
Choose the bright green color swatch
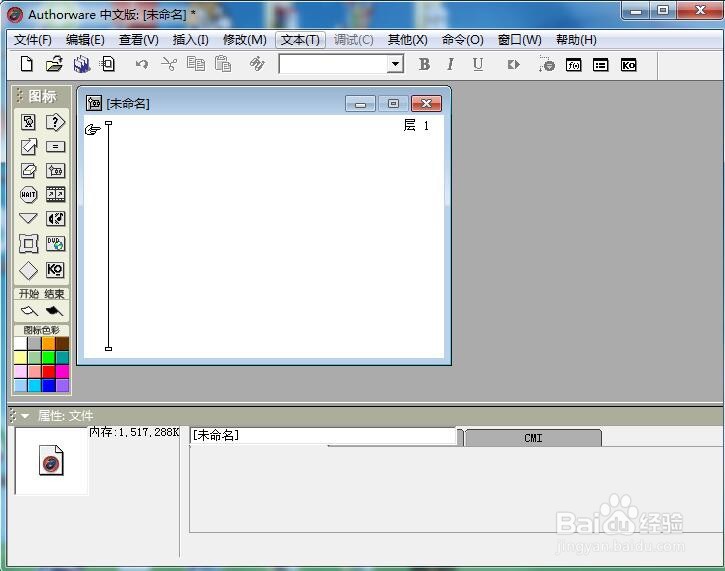click(x=49, y=357)
